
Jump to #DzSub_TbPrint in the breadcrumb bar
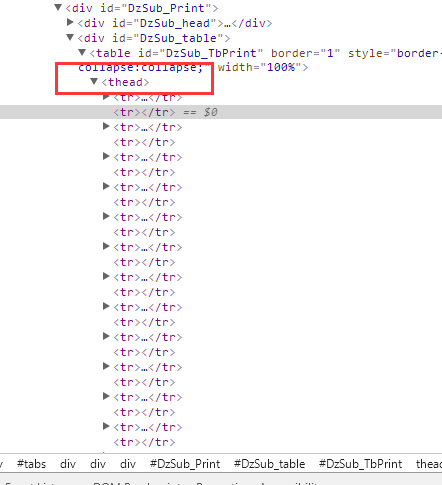click(360, 464)
